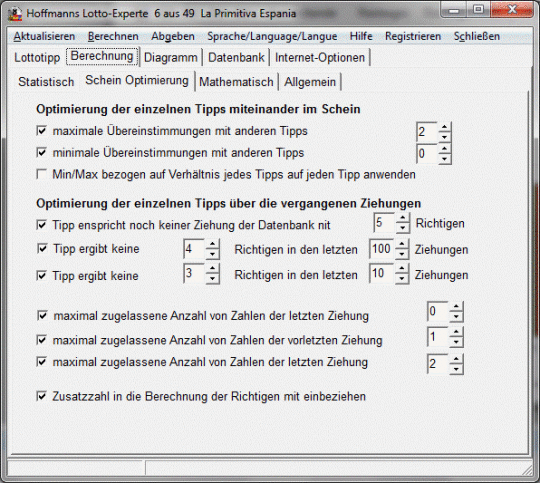Click the Ziehungen field showing 100

point(382,249)
